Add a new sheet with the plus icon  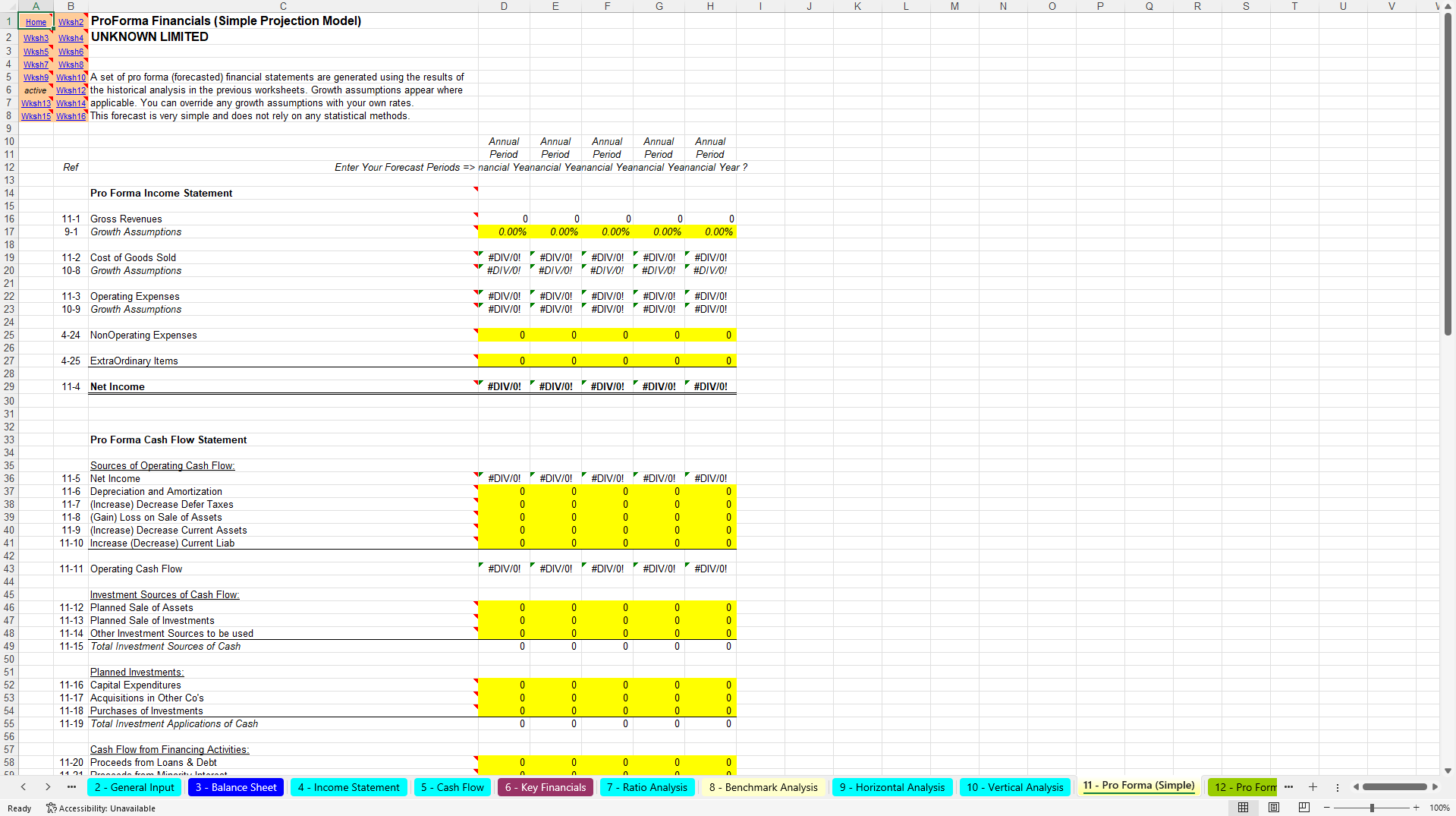pyautogui.click(x=1313, y=787)
